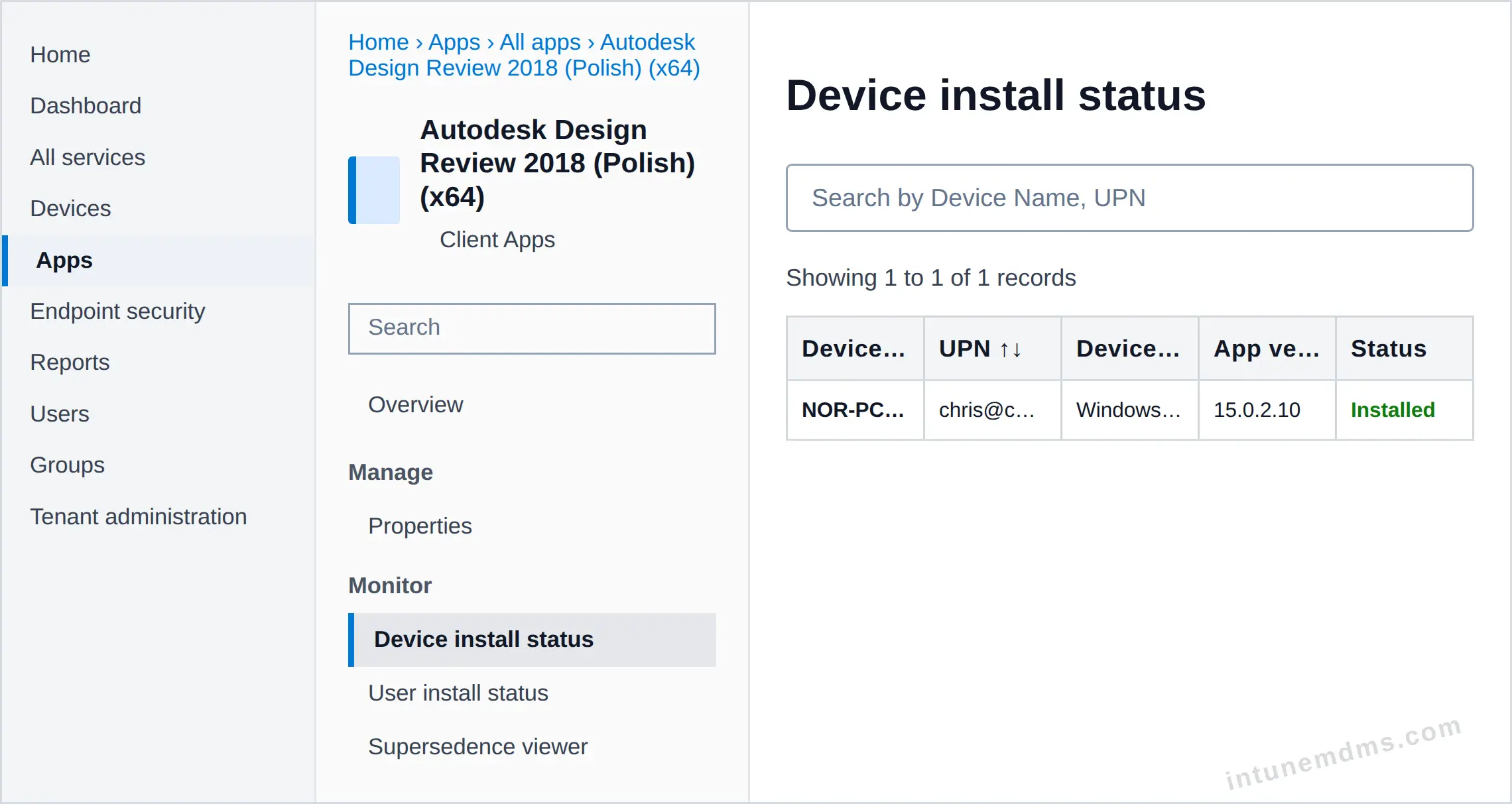Click the Status column header
This screenshot has height=804, width=1512.
[1388, 349]
